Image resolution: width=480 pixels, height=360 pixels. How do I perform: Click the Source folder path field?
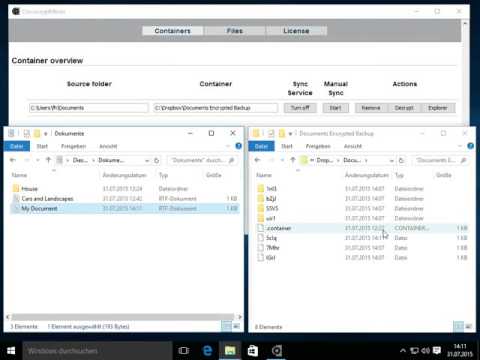tap(89, 108)
